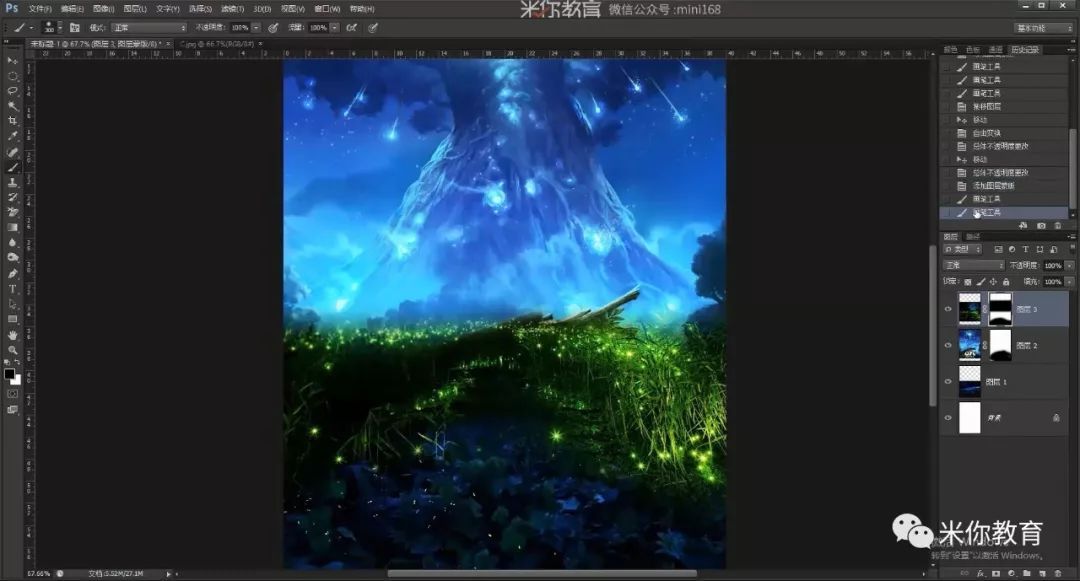Open the 文件(F) menu
Image resolution: width=1080 pixels, height=581 pixels.
point(40,9)
